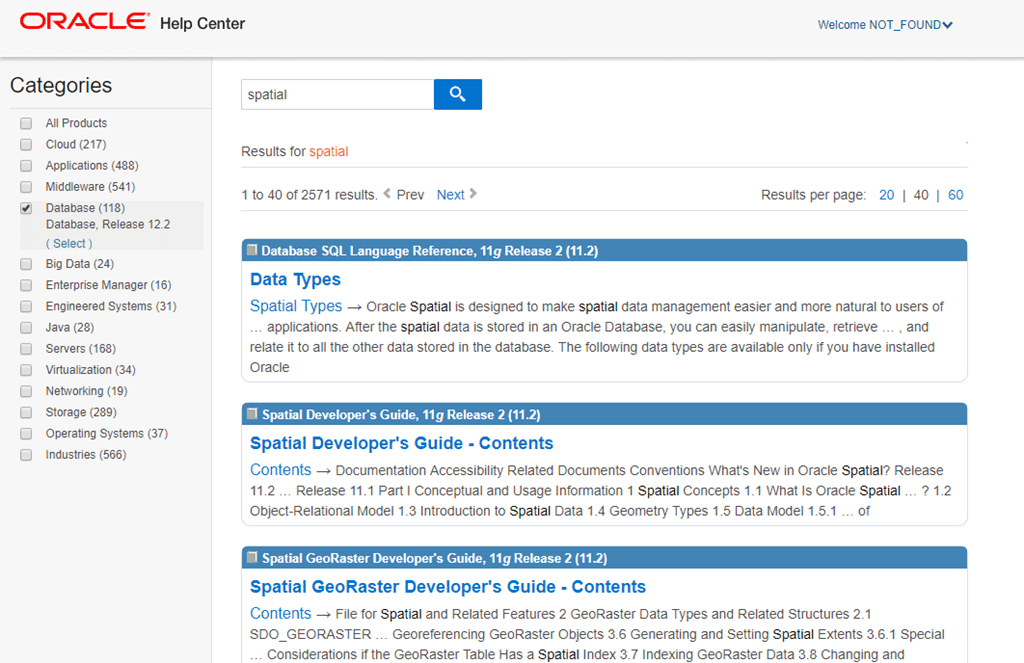Click the '1 to 40 of 2571 results' text
The width and height of the screenshot is (1024, 663).
pos(310,195)
